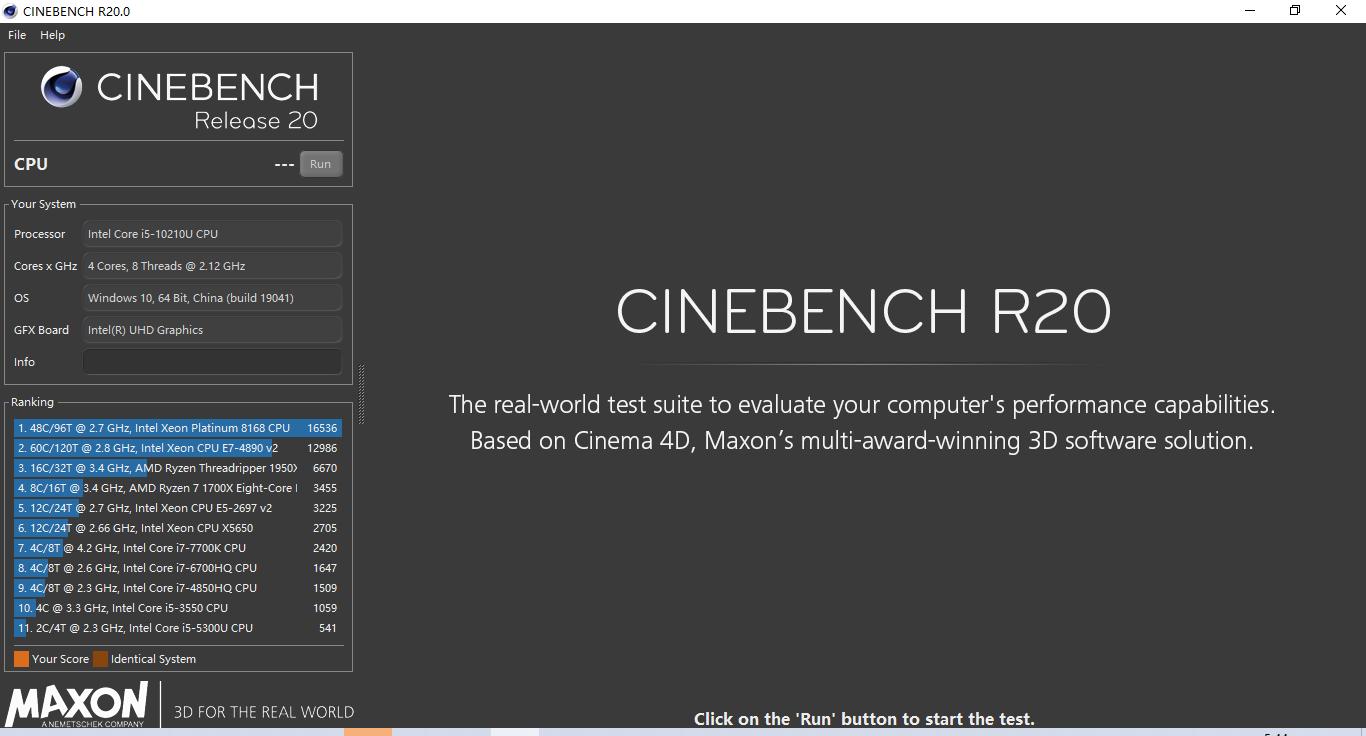The height and width of the screenshot is (736, 1366).
Task: Select the Ryzen Threadripper 1950X ranking row
Action: [177, 468]
